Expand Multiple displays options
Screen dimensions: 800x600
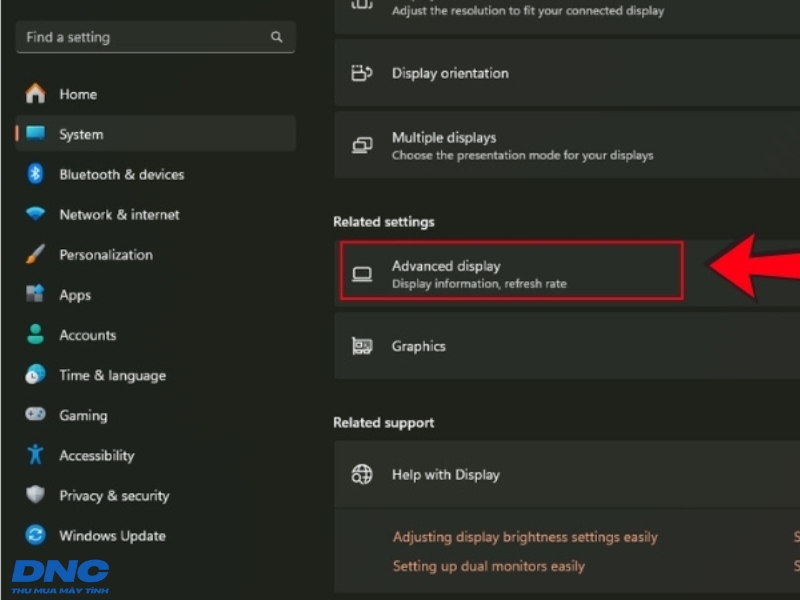click(x=567, y=145)
